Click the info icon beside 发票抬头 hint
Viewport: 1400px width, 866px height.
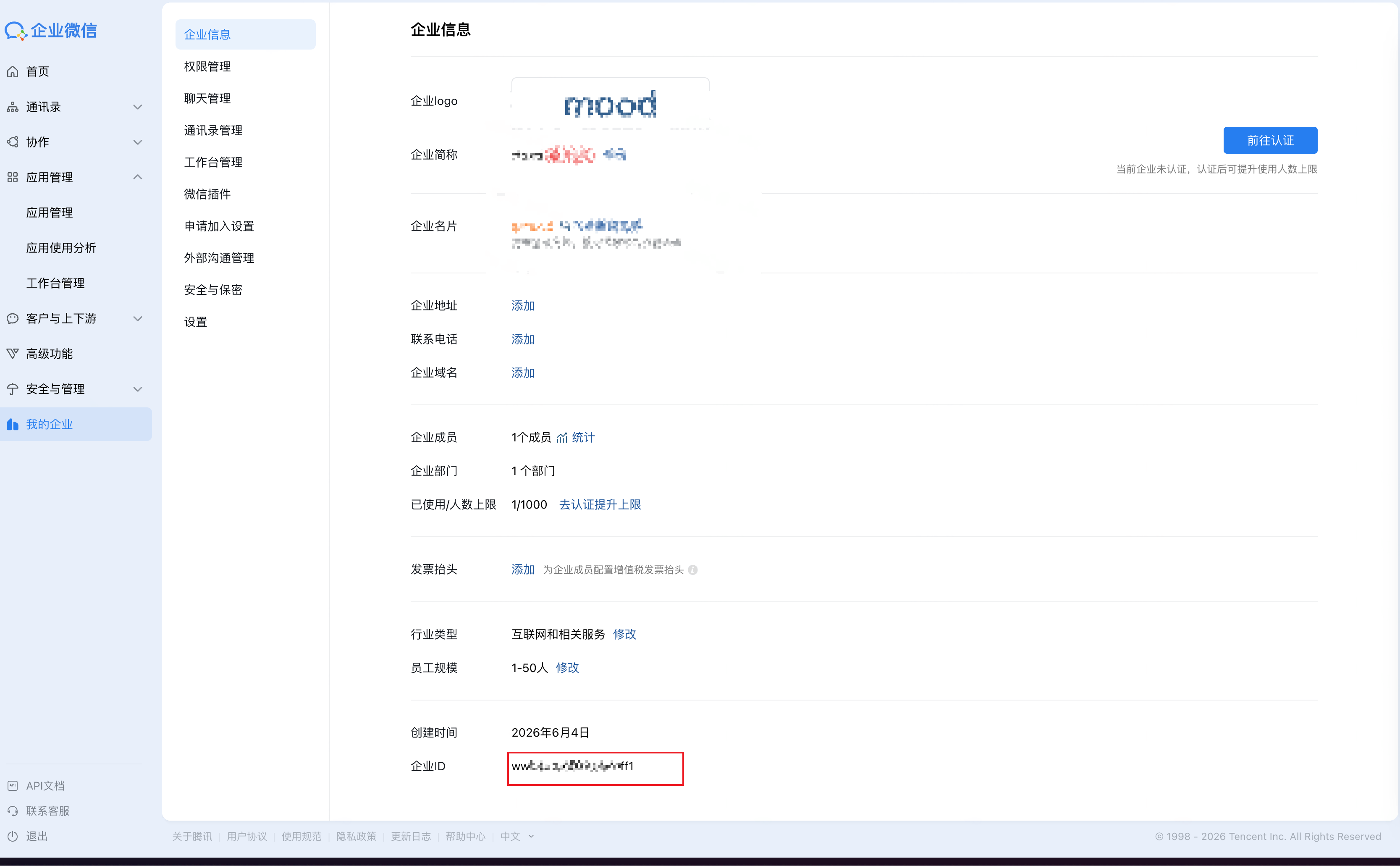pyautogui.click(x=693, y=570)
